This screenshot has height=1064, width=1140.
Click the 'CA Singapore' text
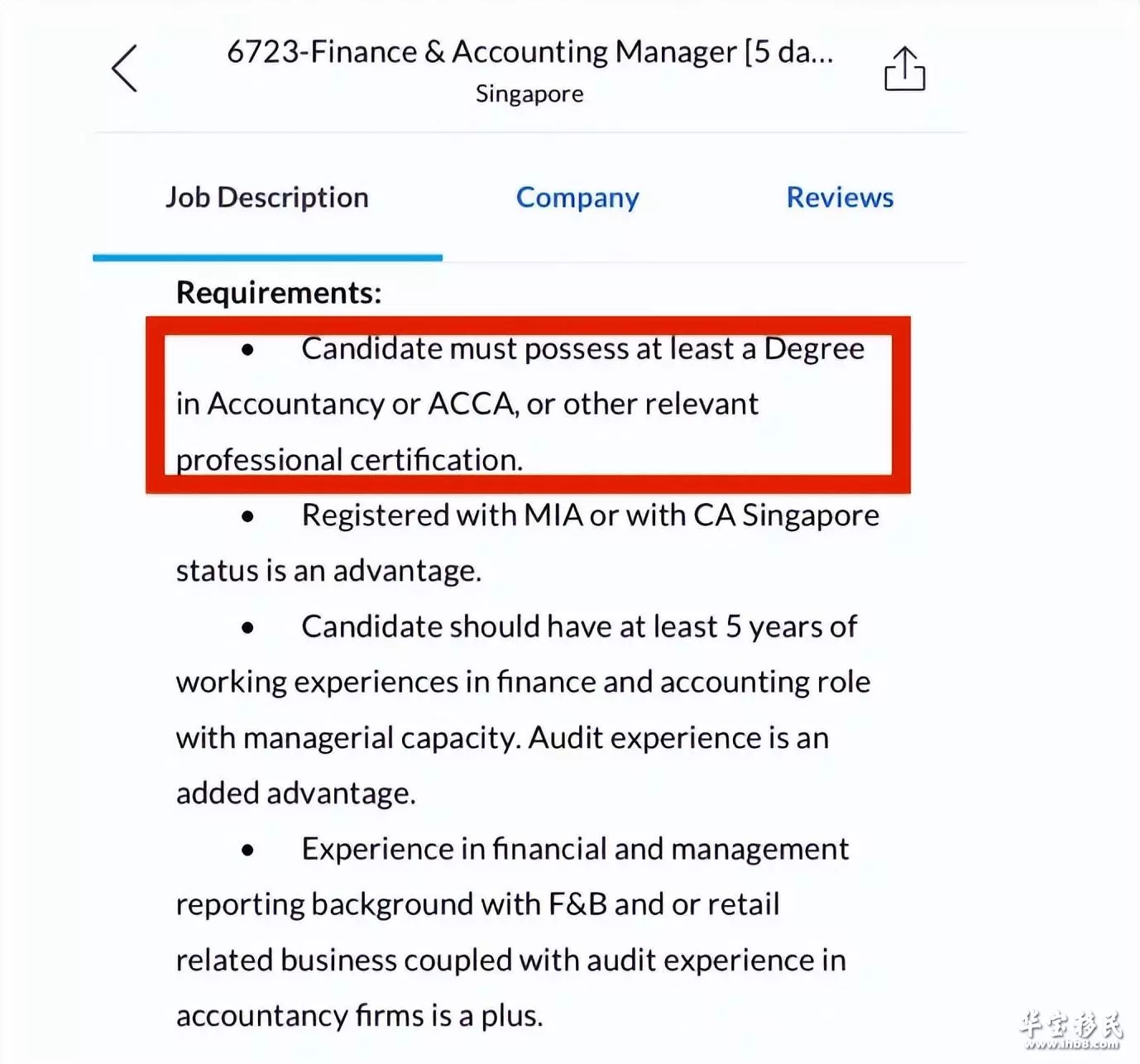tap(786, 515)
